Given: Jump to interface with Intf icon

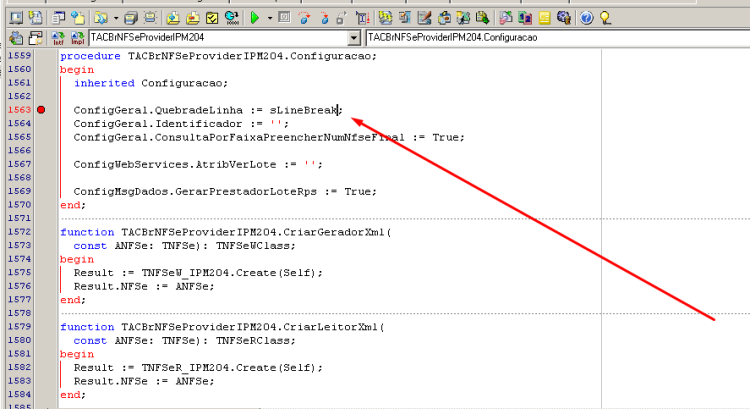Looking at the screenshot, I should point(58,38).
